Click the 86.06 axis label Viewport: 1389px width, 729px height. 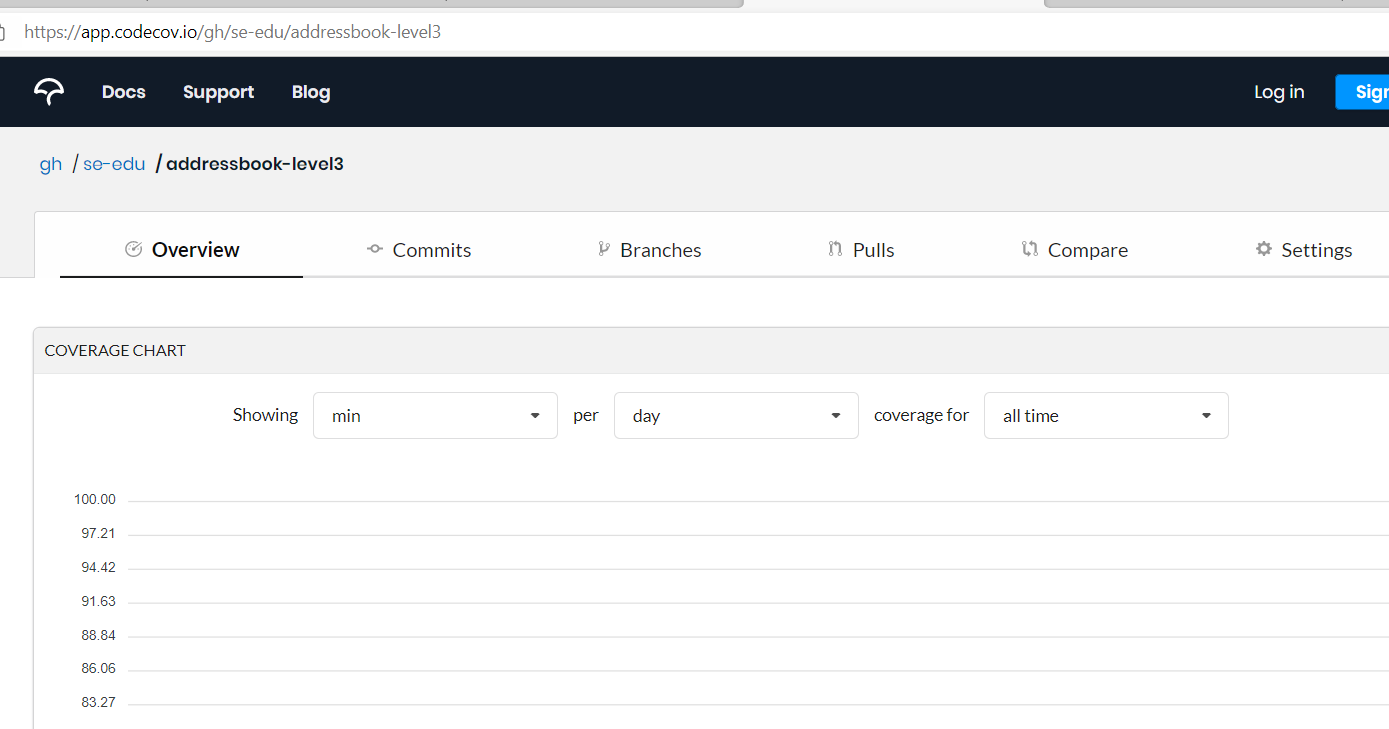click(x=98, y=669)
